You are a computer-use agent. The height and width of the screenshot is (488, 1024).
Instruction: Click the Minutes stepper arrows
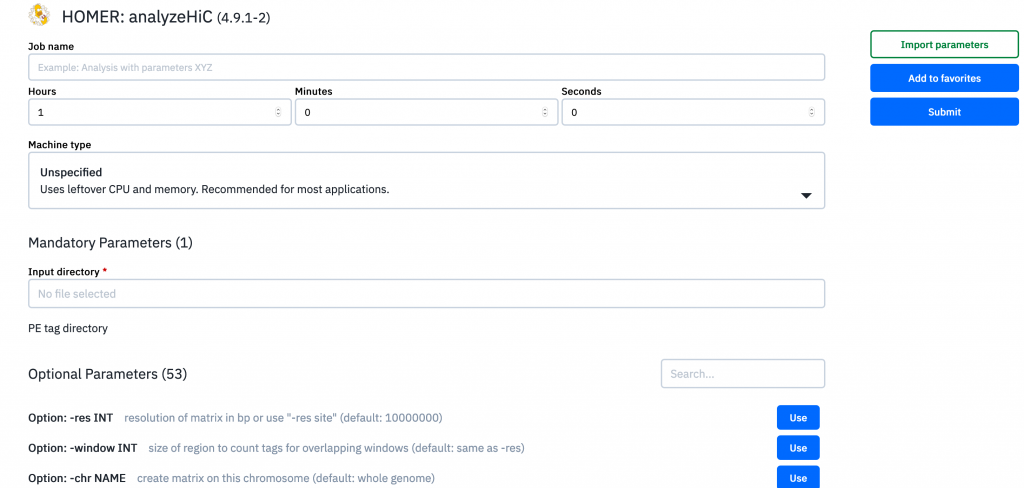pos(545,112)
